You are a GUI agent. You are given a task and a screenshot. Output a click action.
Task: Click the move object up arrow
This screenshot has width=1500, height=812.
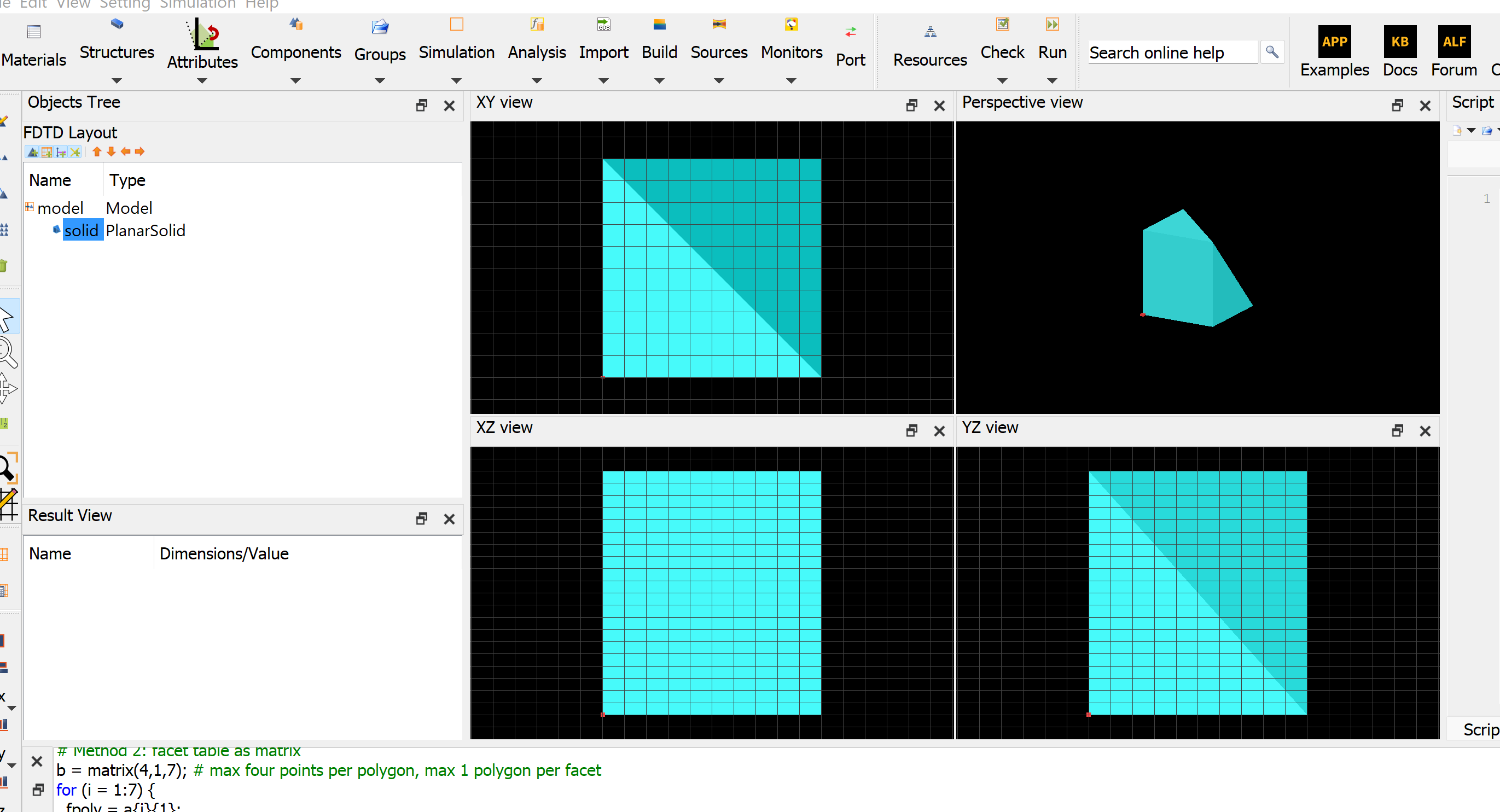(x=97, y=151)
